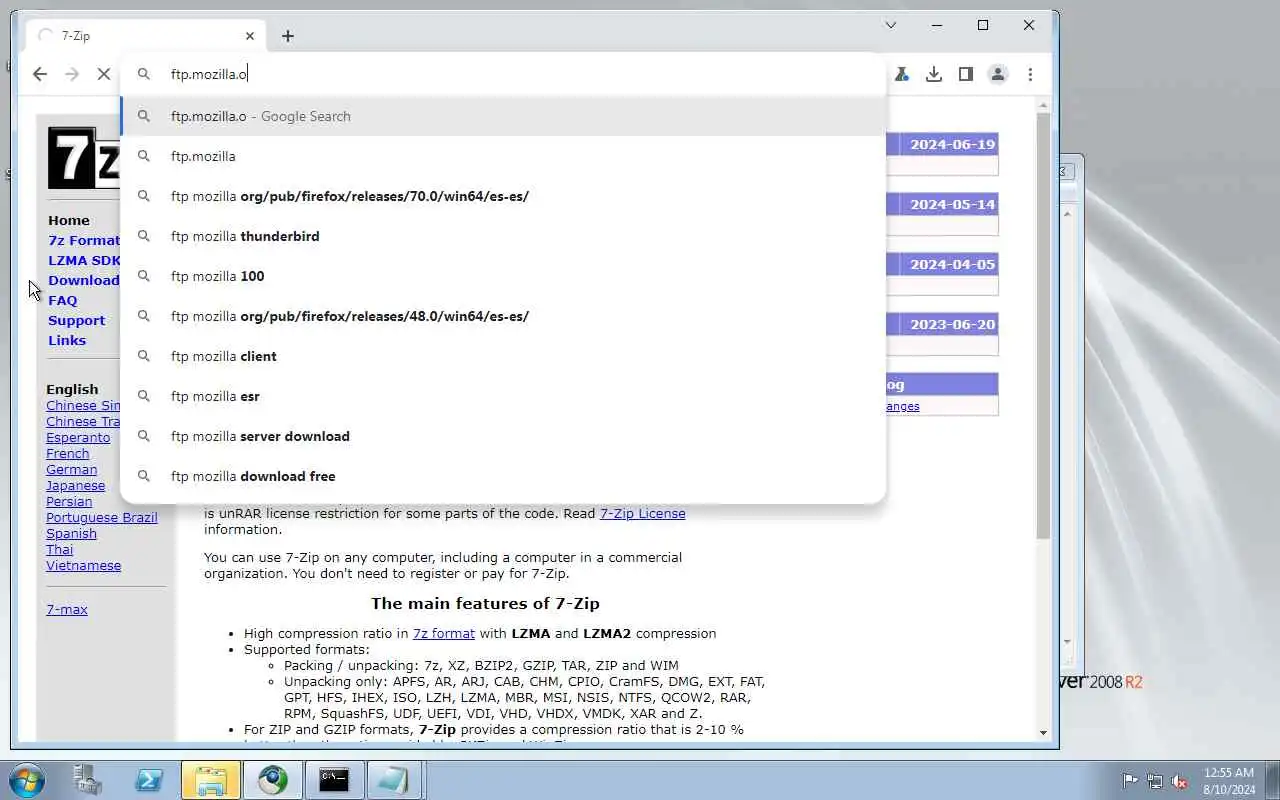The height and width of the screenshot is (800, 1280).
Task: Open a new tab with the plus button
Action: point(288,36)
